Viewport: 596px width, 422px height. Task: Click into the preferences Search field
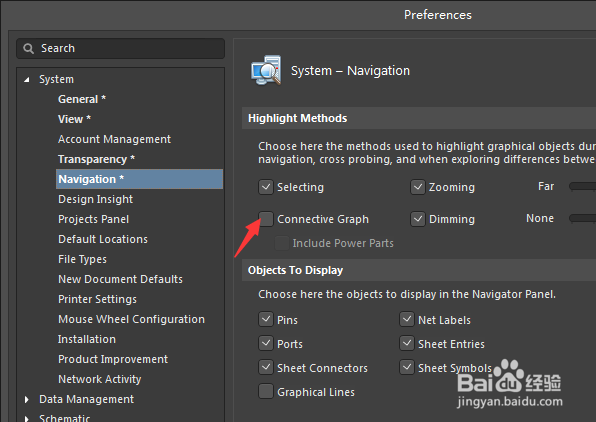[120, 48]
